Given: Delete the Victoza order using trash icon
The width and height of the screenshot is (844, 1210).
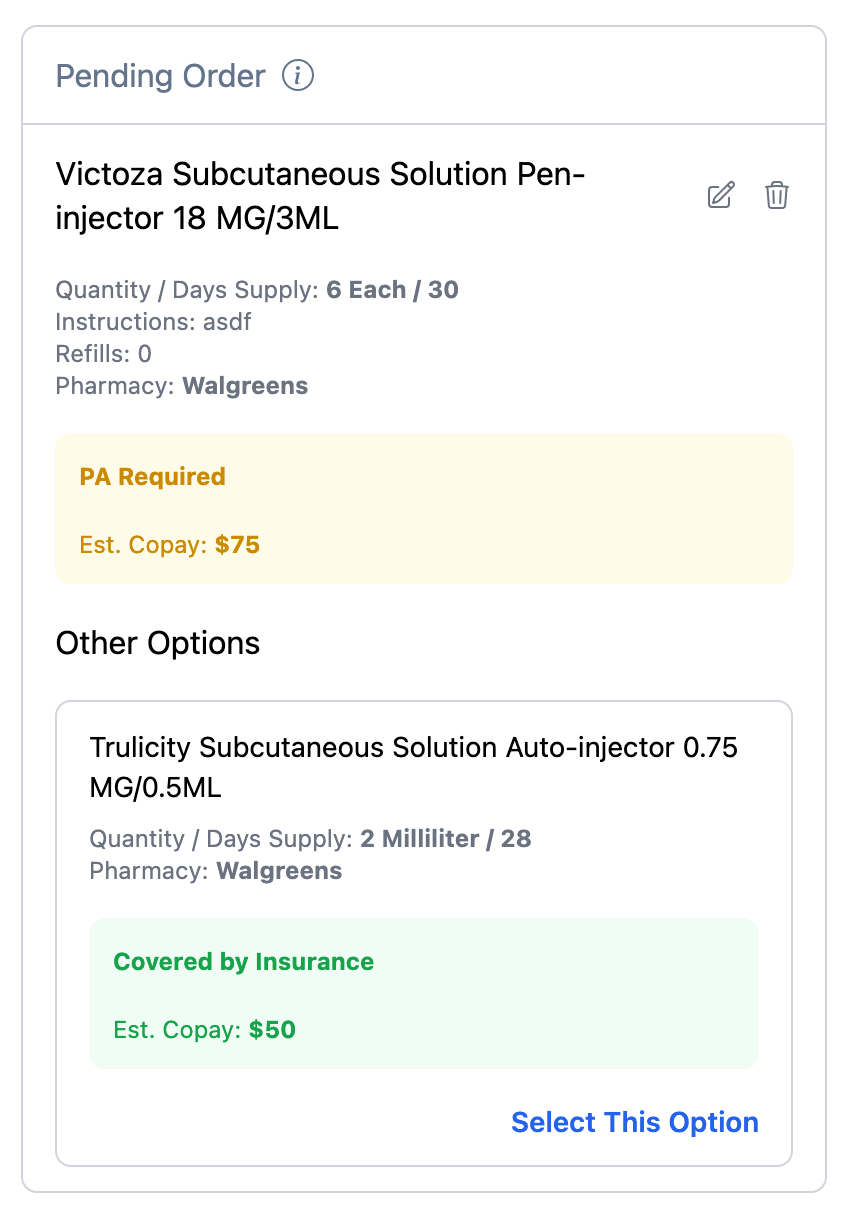Looking at the screenshot, I should point(777,195).
